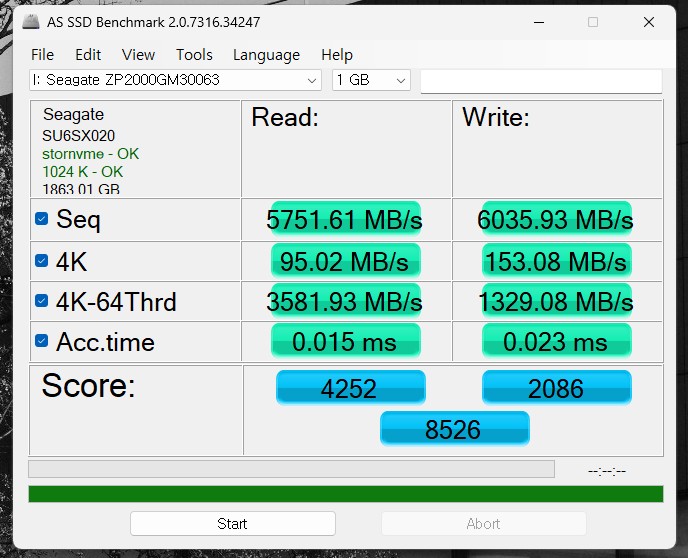This screenshot has width=688, height=558.
Task: Click the --:--:-- elapsed time display
Action: [x=607, y=471]
